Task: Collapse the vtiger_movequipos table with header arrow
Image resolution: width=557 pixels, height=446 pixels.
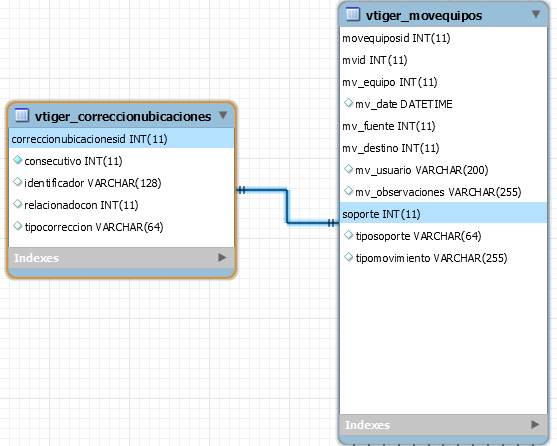Action: [536, 14]
